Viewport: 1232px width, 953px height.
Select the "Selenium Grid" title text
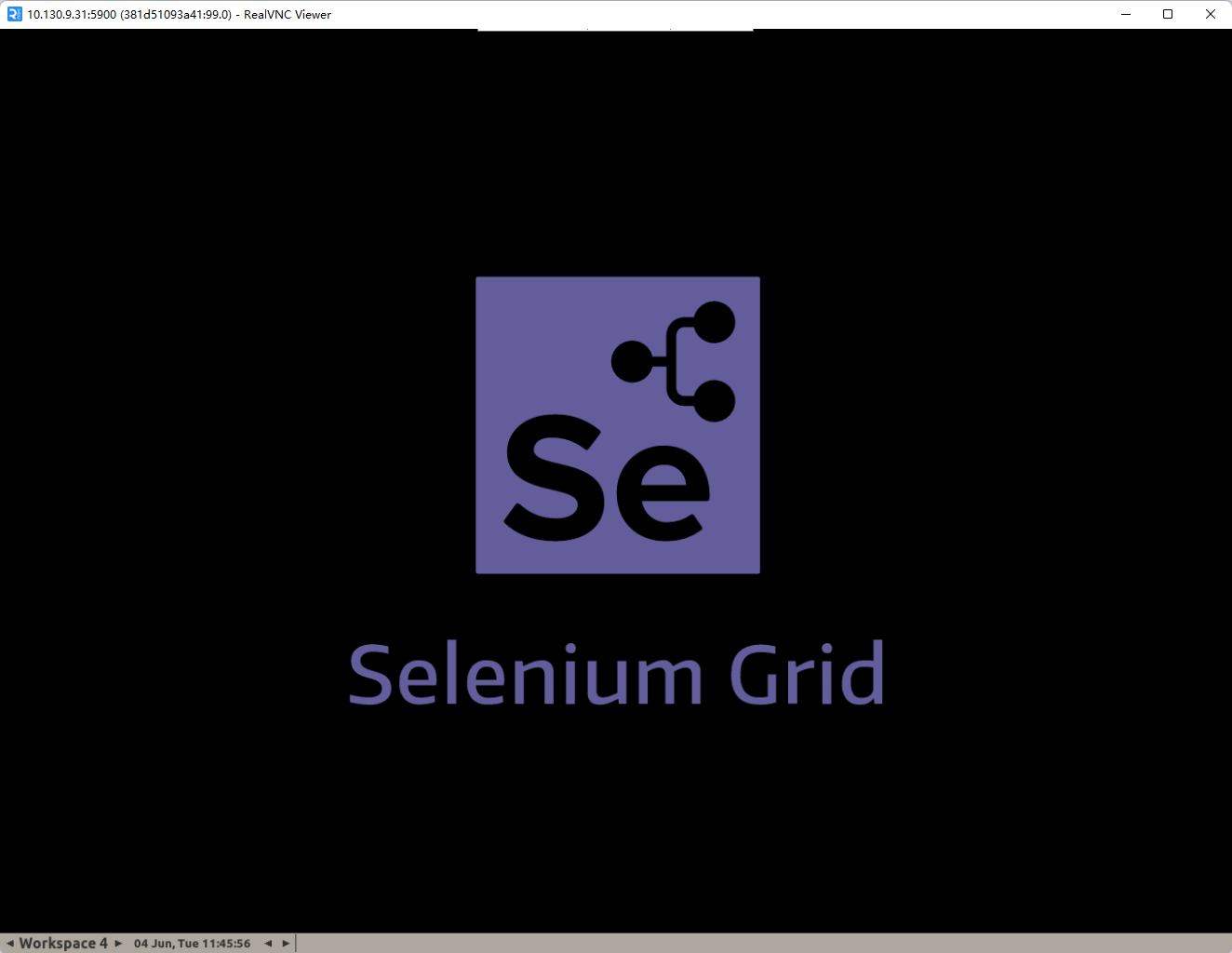pyautogui.click(x=616, y=671)
